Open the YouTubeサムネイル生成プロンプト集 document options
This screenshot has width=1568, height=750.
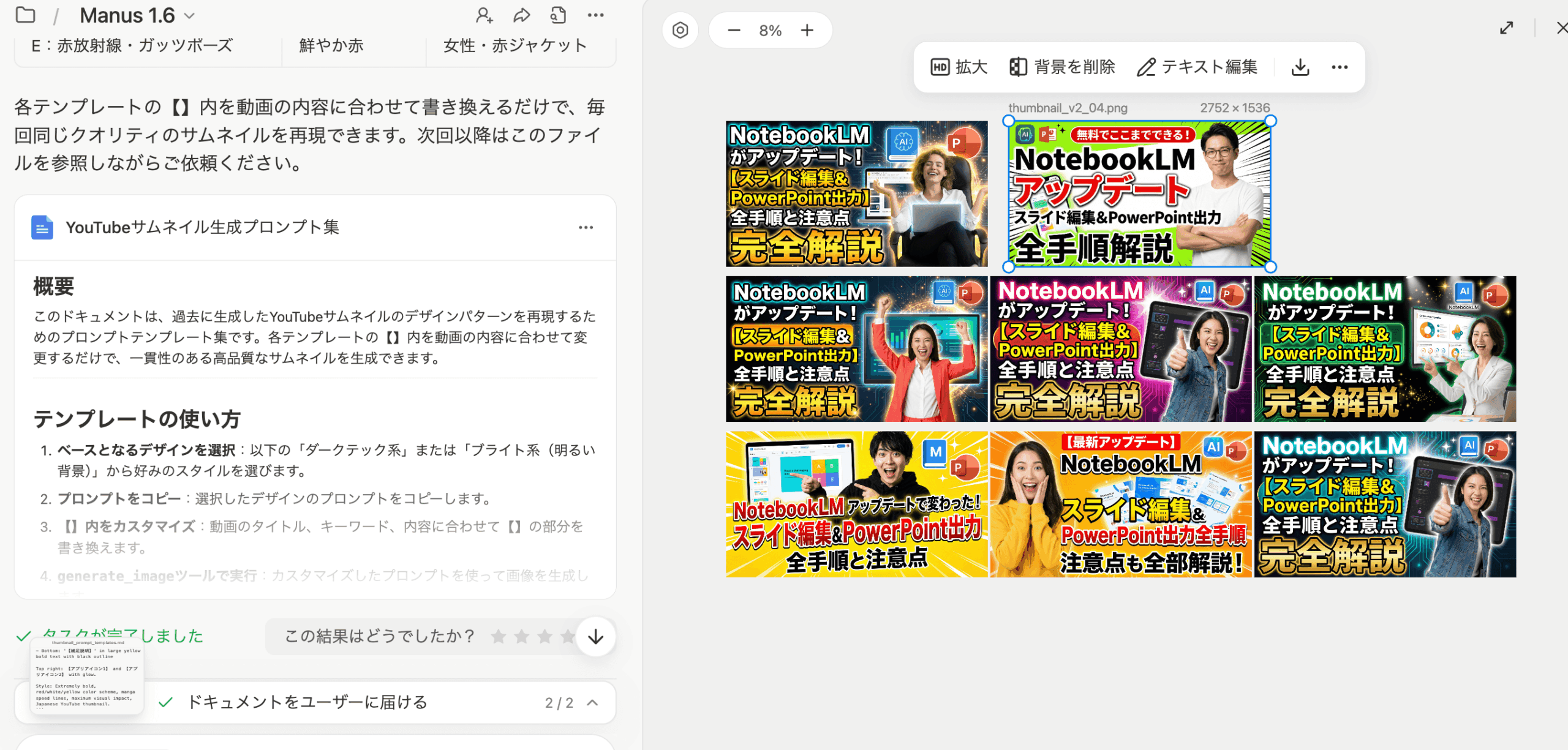tap(586, 227)
